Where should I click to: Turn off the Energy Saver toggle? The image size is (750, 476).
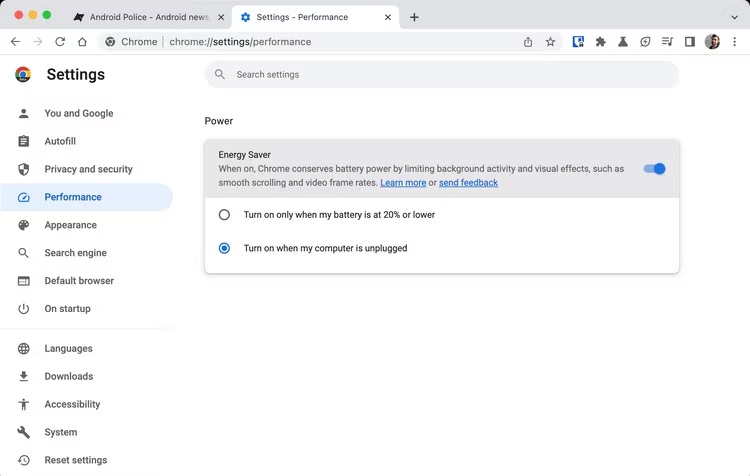tap(654, 169)
